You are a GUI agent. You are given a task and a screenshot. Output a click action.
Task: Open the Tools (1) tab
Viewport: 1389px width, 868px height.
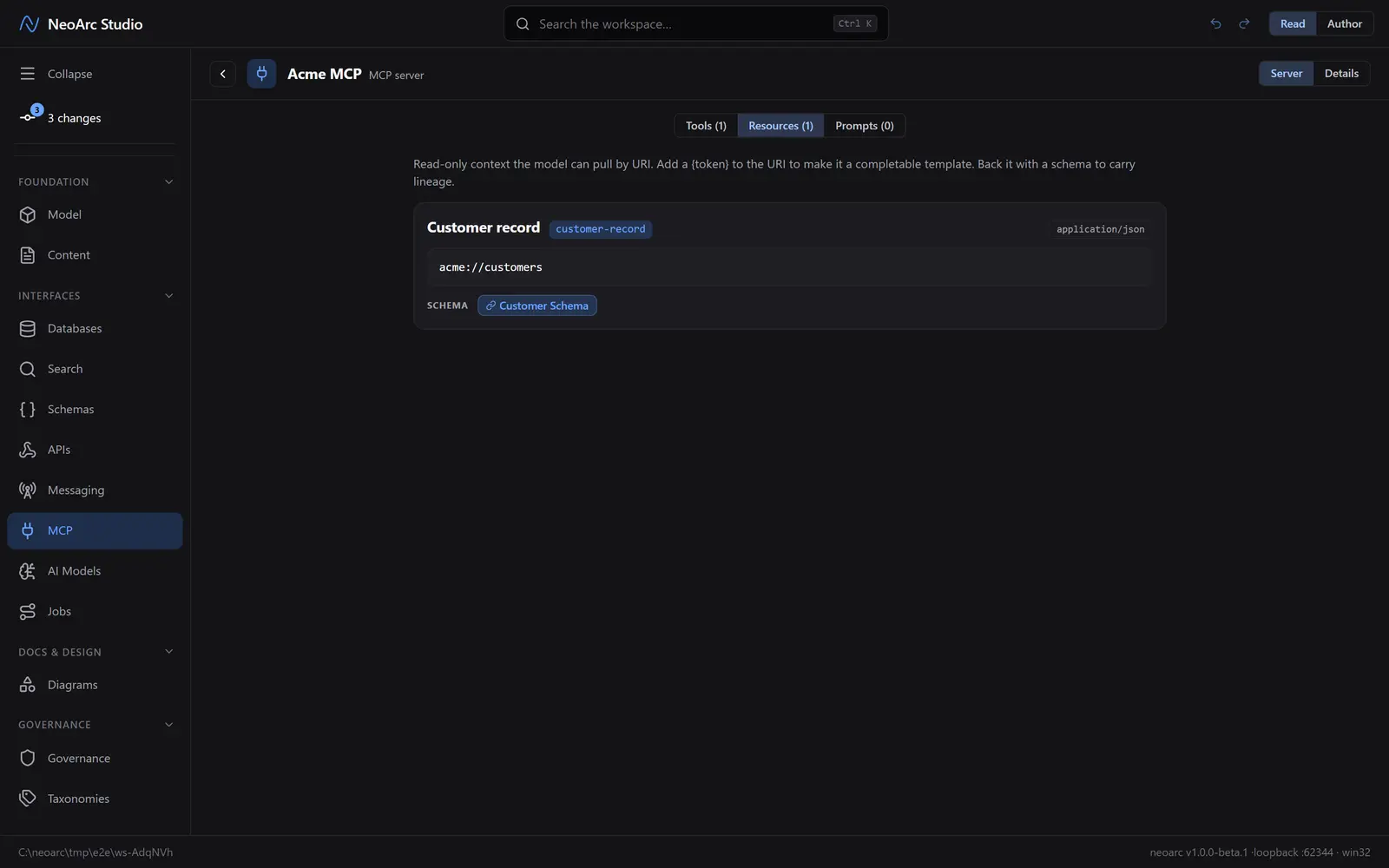706,126
